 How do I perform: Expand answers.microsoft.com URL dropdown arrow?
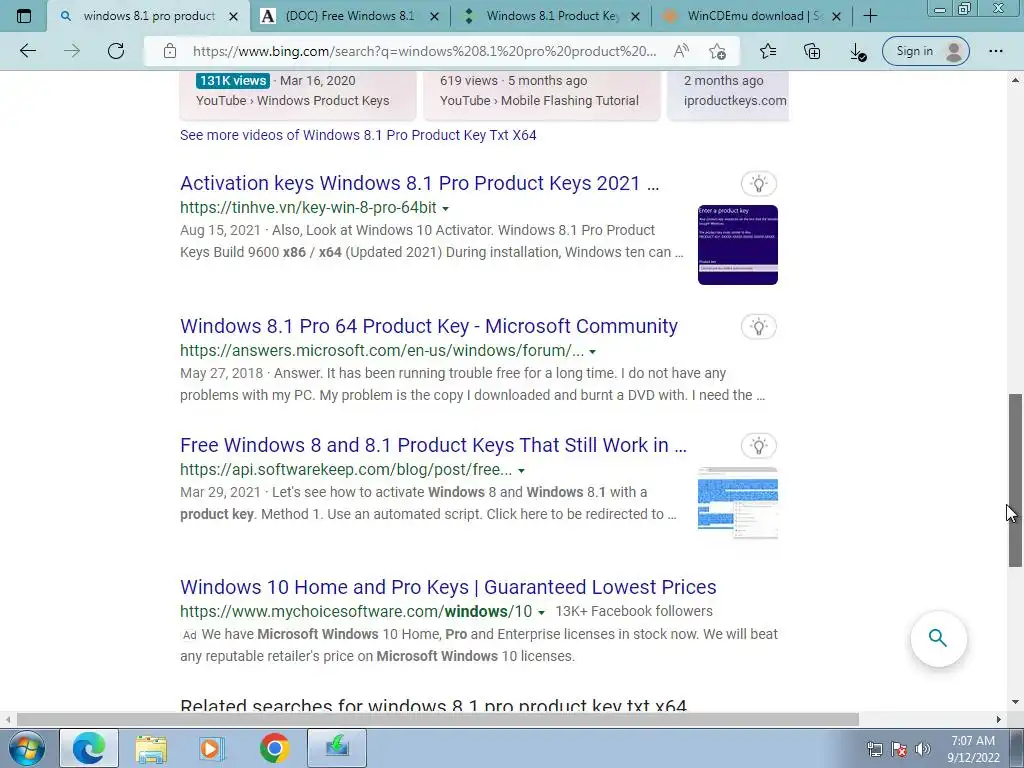point(592,351)
